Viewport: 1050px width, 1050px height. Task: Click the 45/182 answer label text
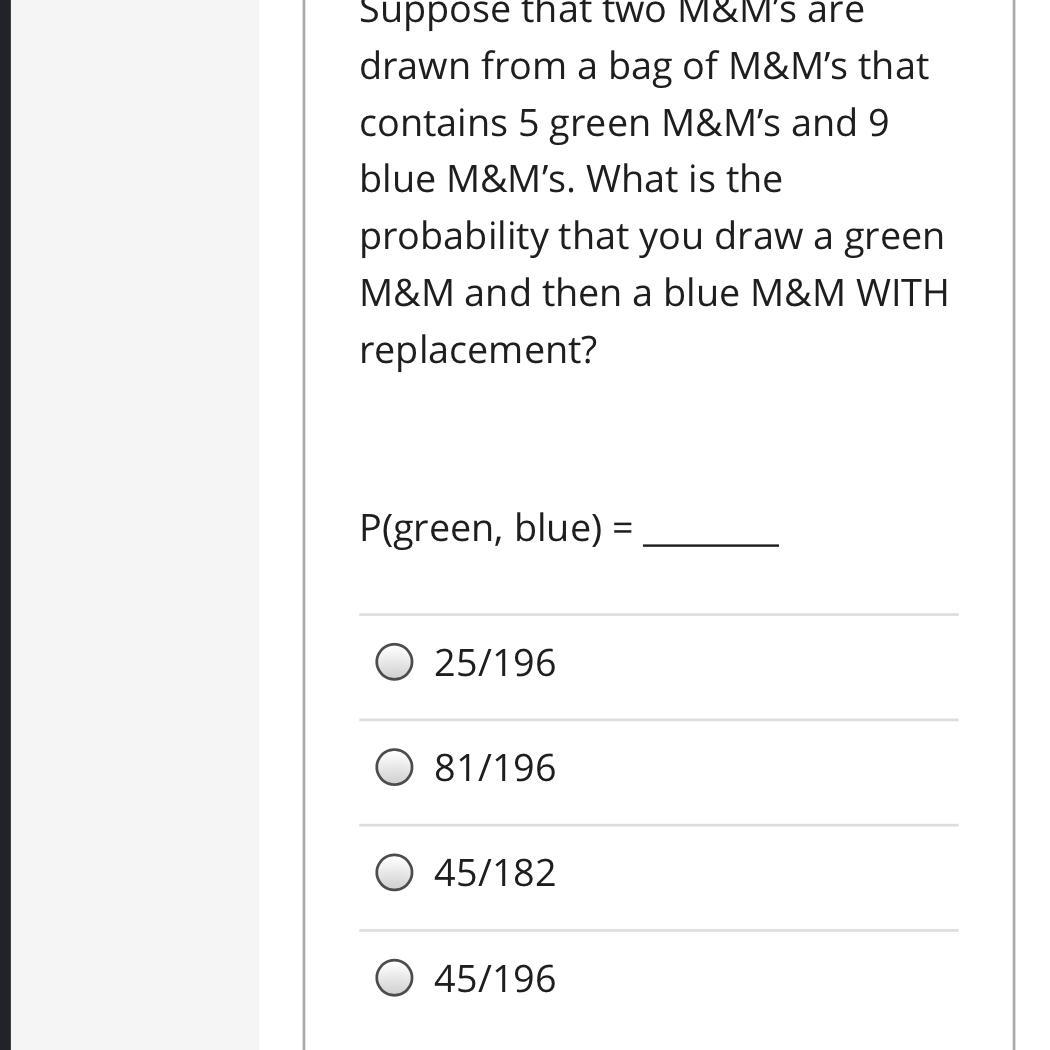(494, 873)
